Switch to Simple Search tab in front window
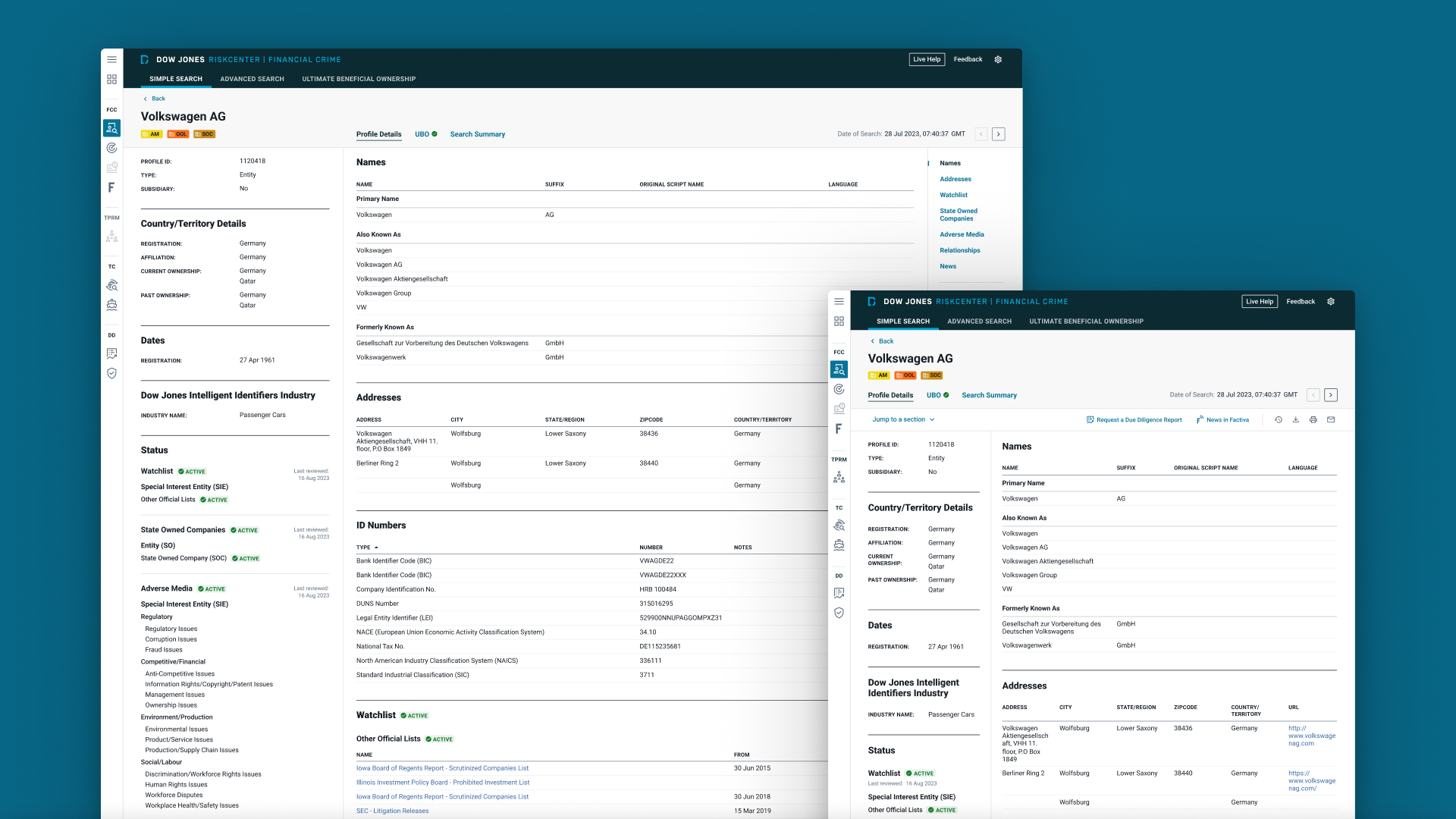Image resolution: width=1456 pixels, height=819 pixels. (903, 322)
